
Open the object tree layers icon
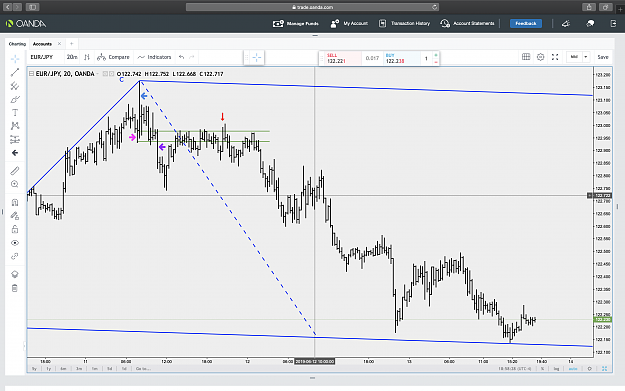click(15, 274)
